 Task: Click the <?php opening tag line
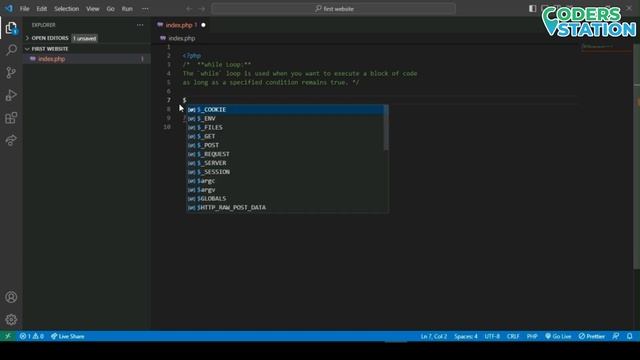coord(192,56)
